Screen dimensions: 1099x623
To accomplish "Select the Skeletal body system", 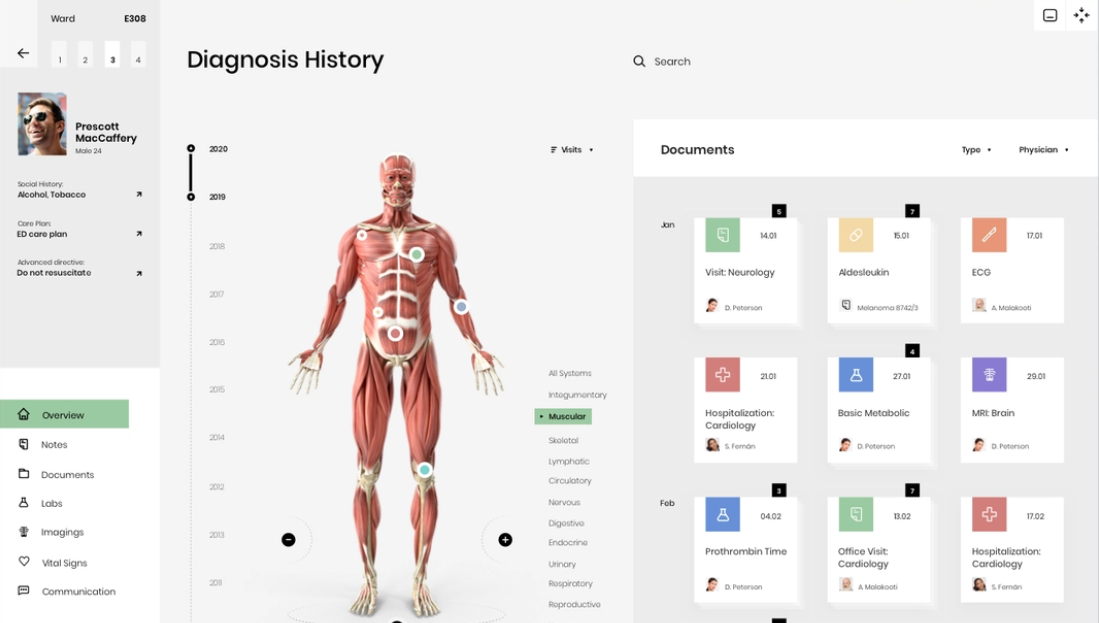I will pos(563,441).
